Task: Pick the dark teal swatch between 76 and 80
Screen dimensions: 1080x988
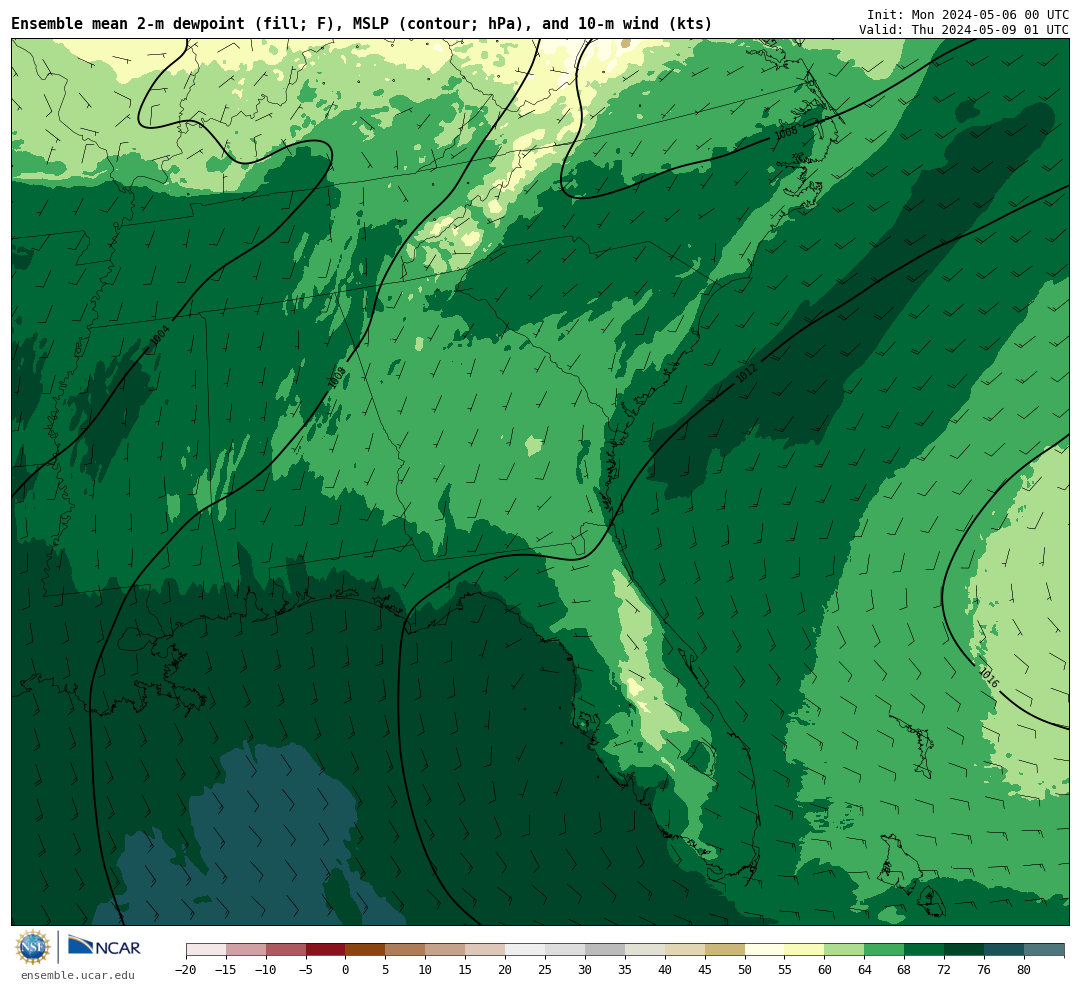Action: click(1005, 950)
